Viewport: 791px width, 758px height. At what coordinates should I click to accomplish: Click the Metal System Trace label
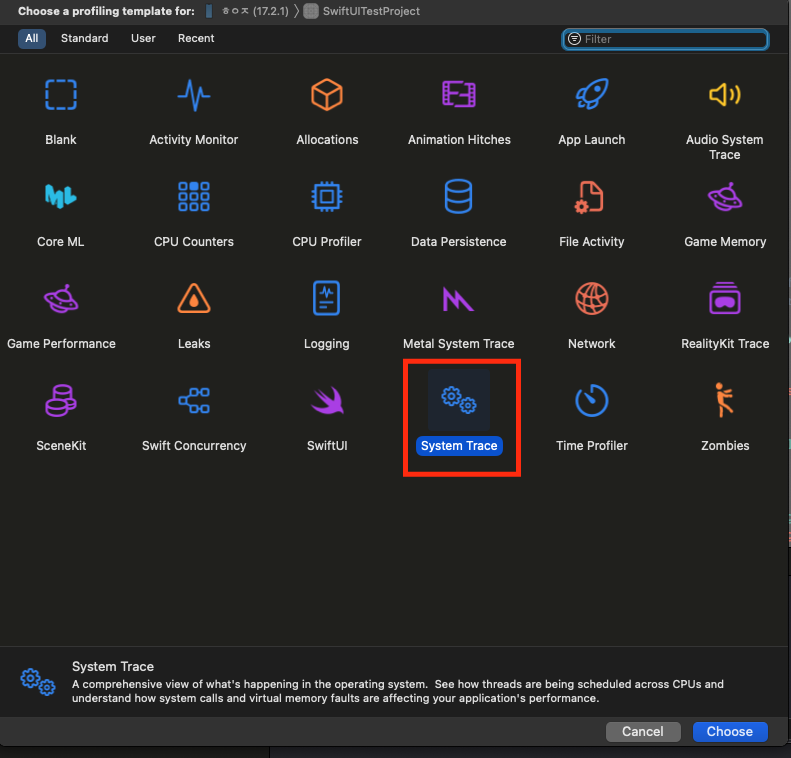459,344
